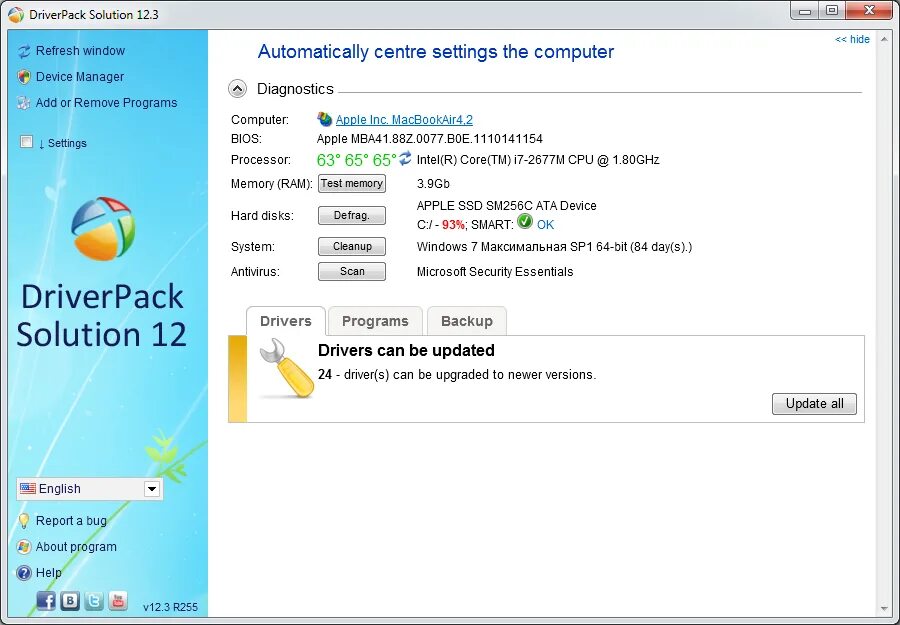The image size is (900, 625).
Task: Click the 3.9Gb memory value
Action: point(433,184)
